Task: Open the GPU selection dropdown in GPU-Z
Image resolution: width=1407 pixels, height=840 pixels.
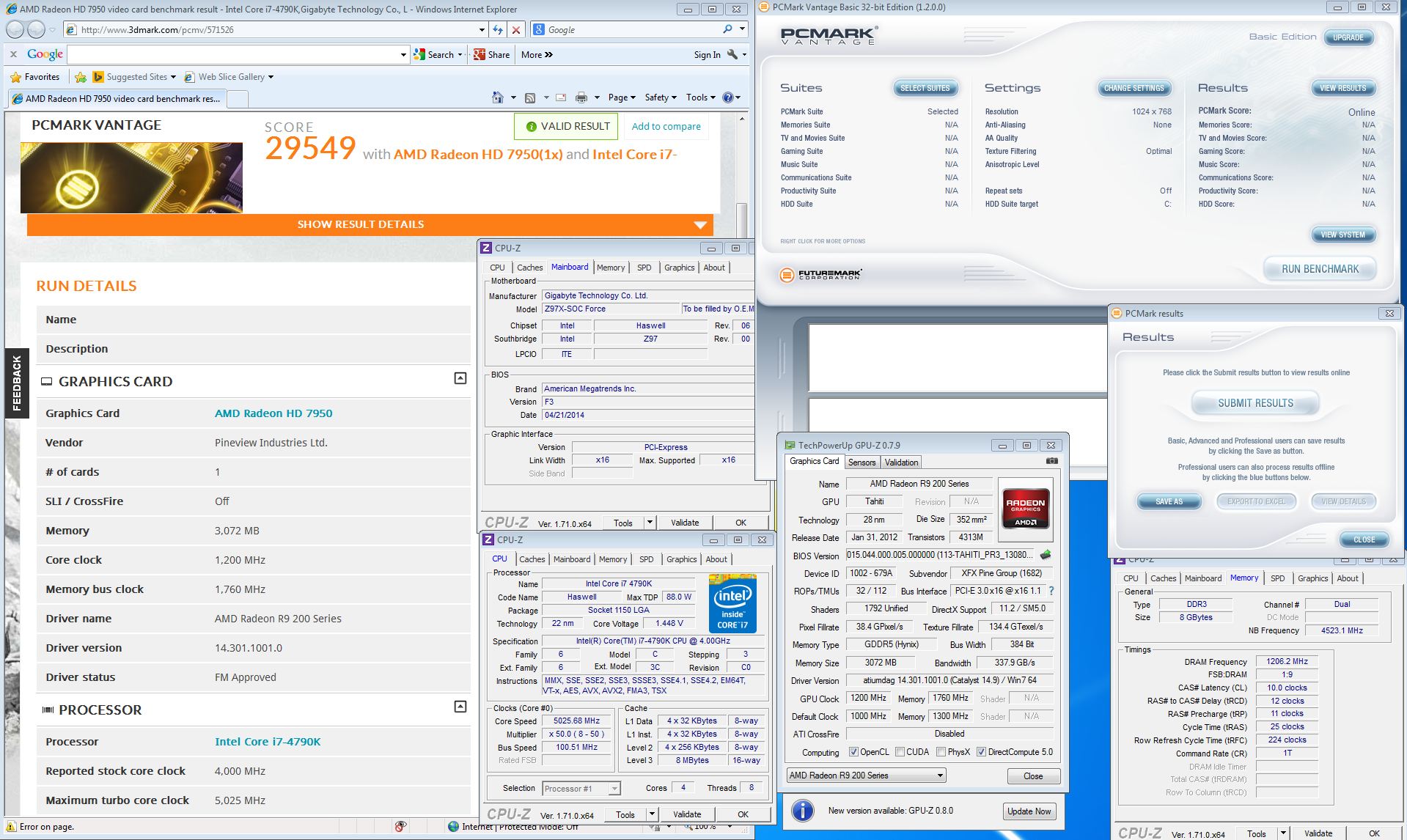Action: coord(866,775)
